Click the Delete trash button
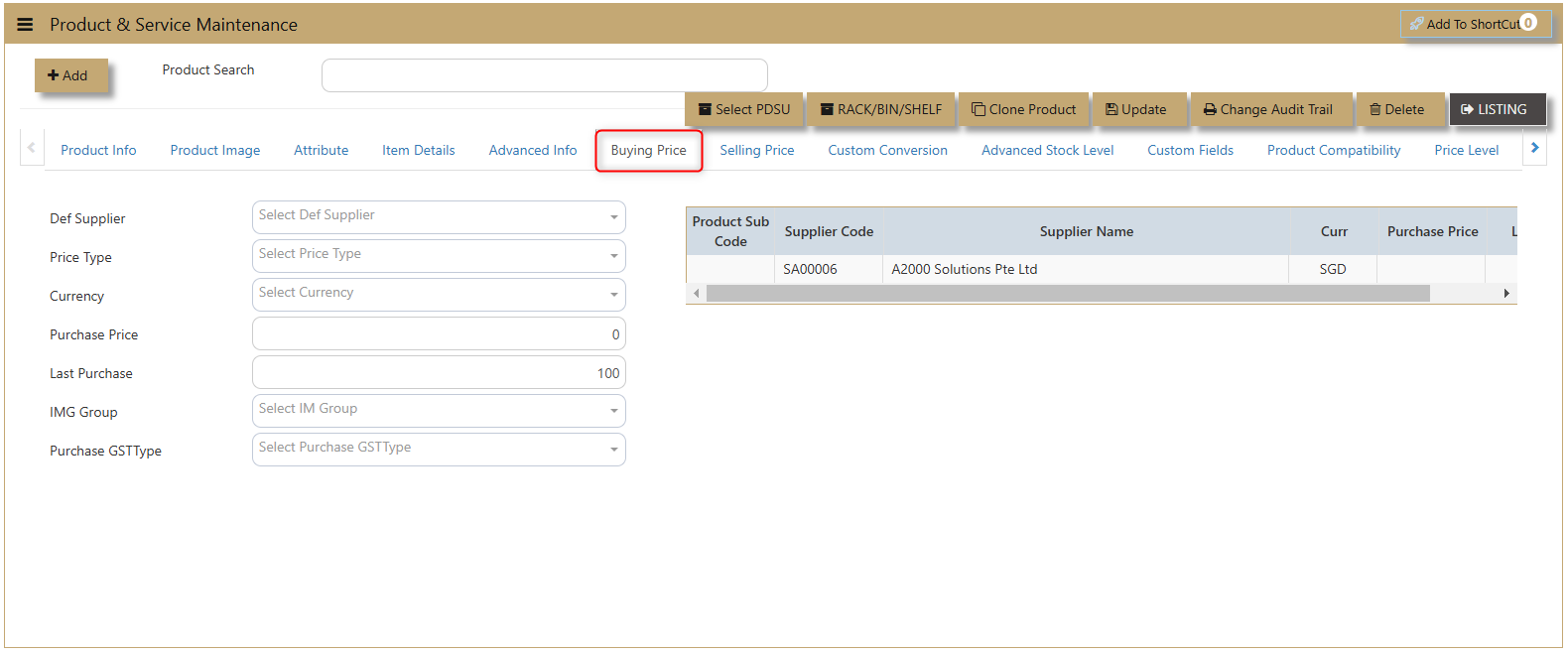This screenshot has height=654, width=1568. click(x=1397, y=109)
